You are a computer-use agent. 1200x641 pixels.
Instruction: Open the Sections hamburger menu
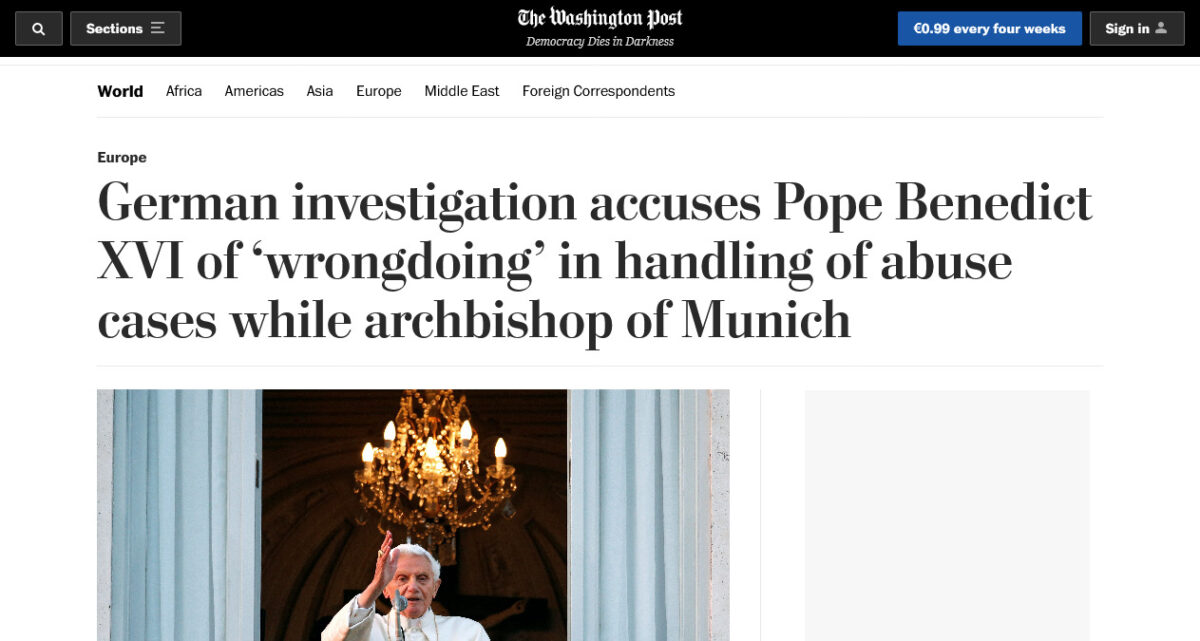tap(125, 29)
